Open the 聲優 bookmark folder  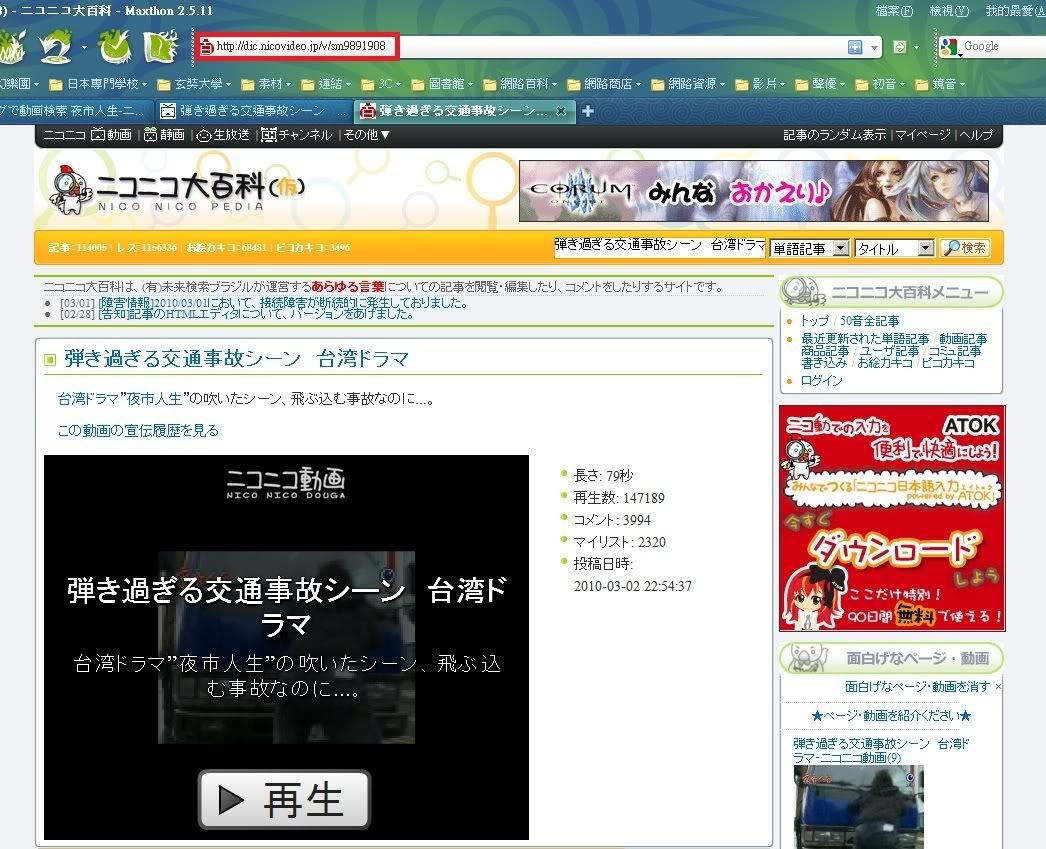[x=820, y=84]
